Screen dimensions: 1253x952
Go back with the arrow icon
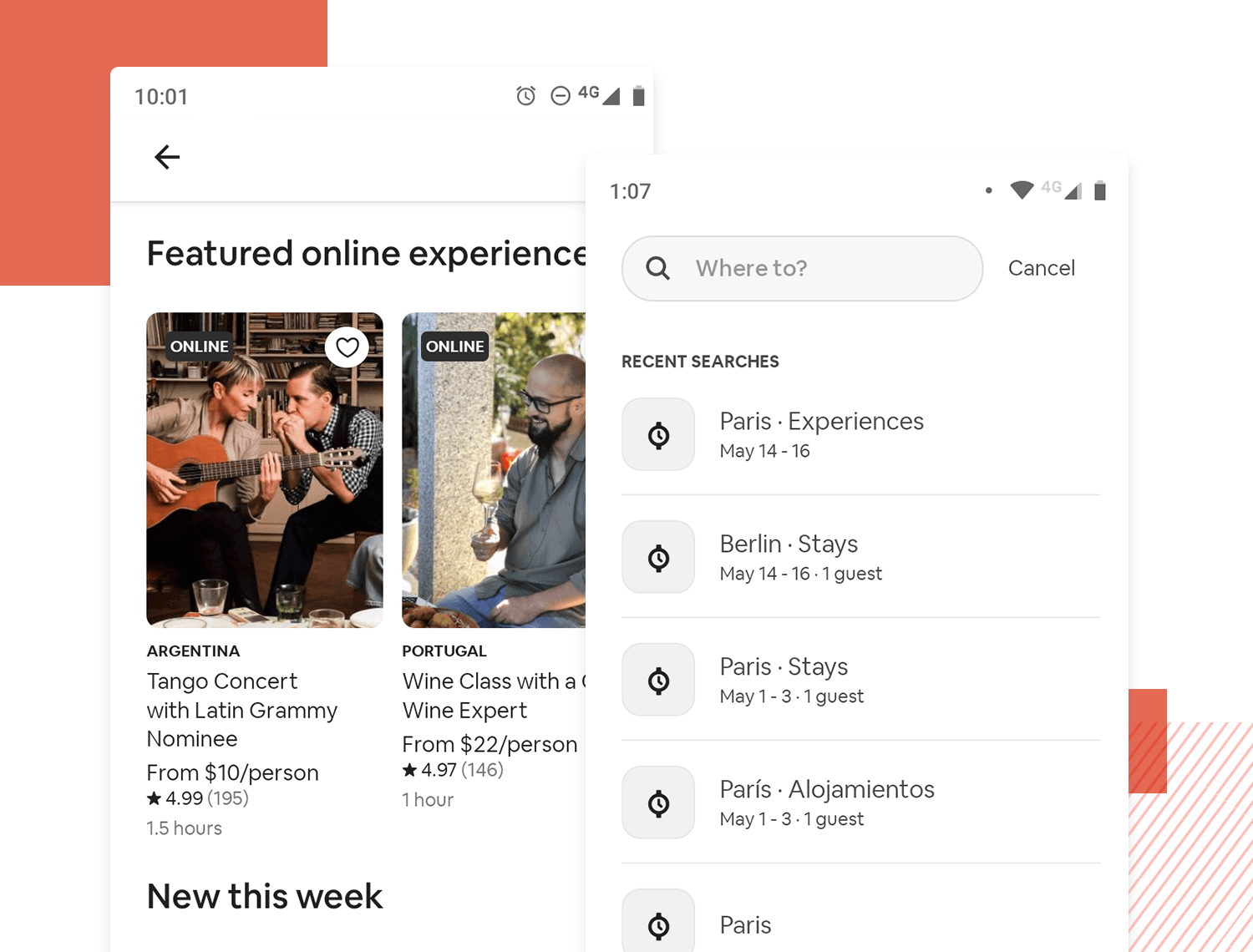[x=167, y=157]
